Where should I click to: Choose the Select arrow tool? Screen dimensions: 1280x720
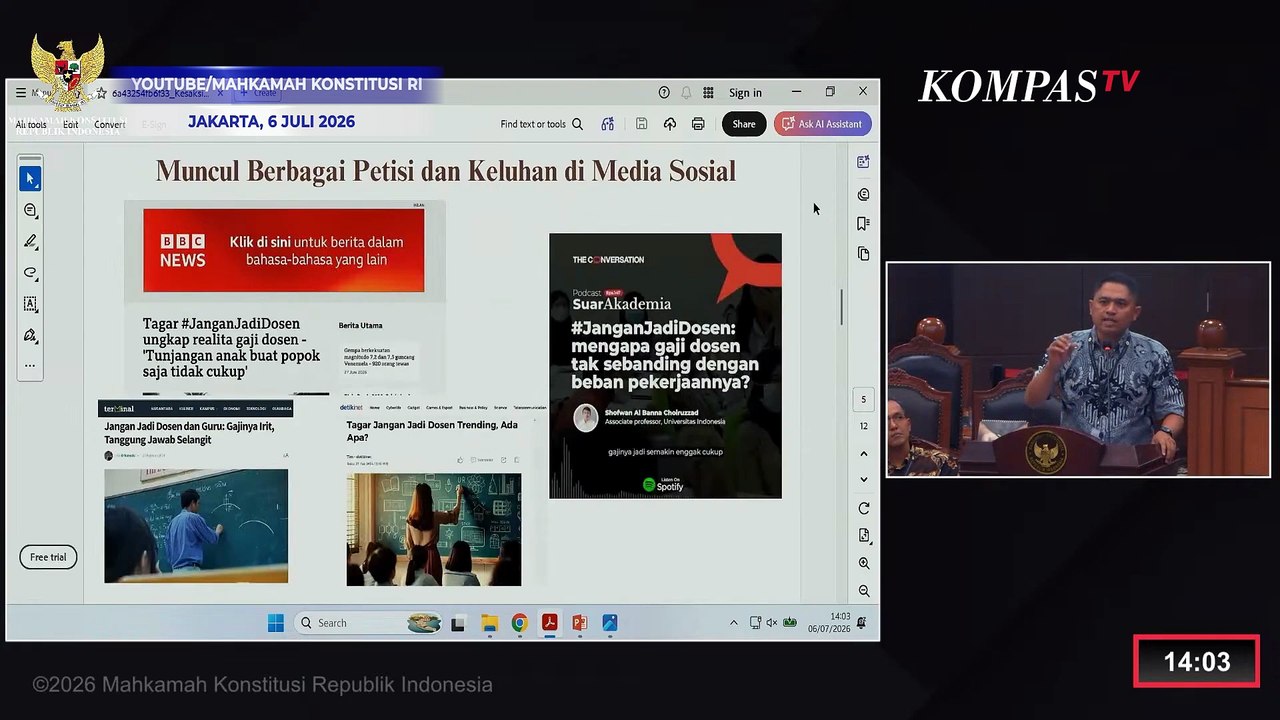(30, 178)
